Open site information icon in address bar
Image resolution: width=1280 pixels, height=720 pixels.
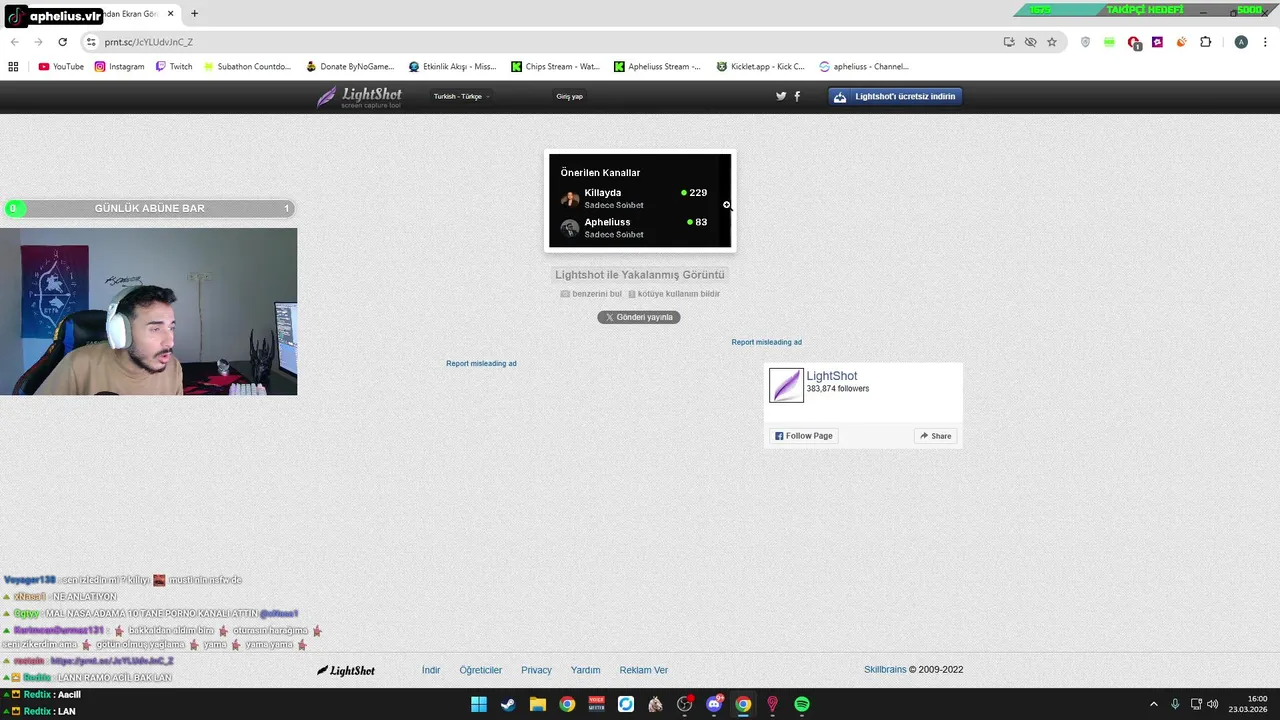91,42
